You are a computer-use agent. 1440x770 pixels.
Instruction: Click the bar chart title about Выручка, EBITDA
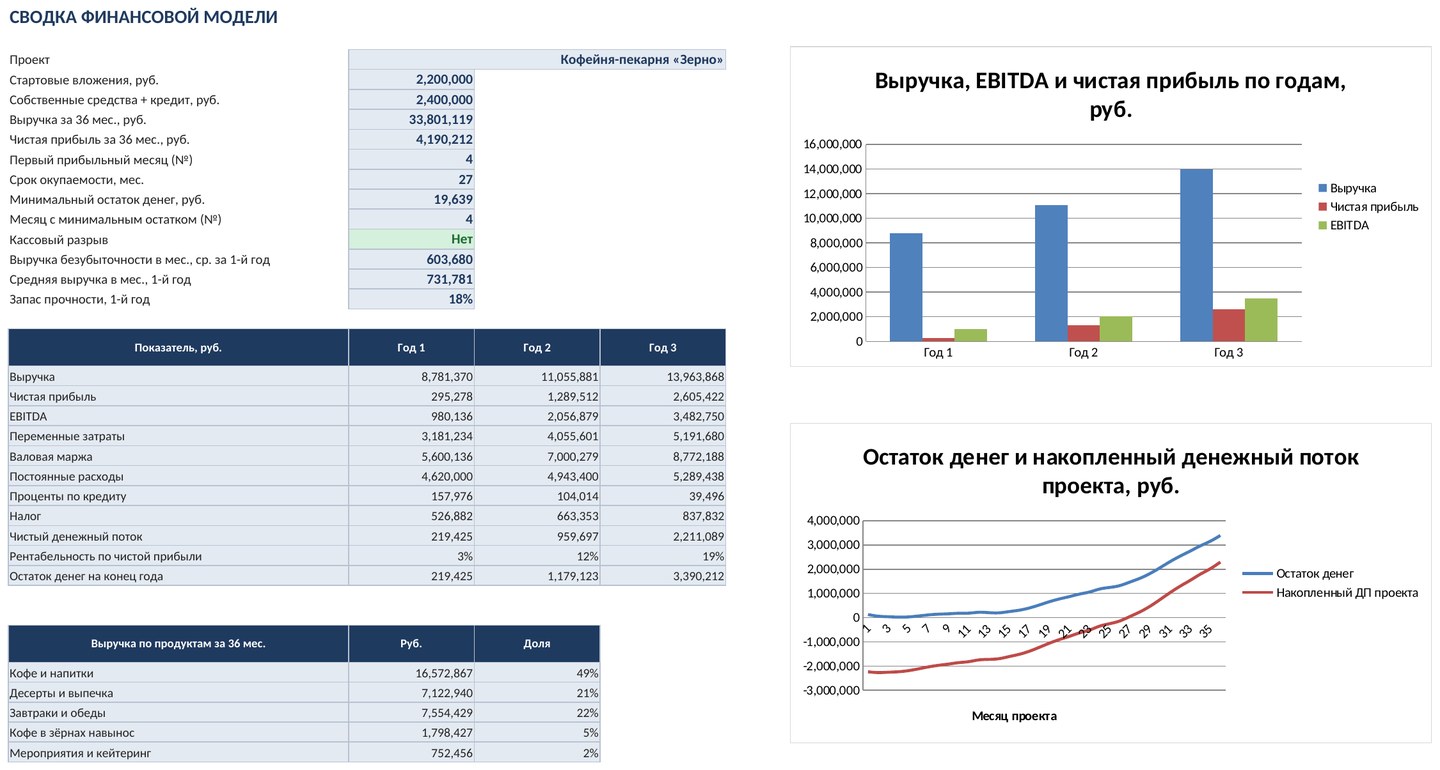point(1110,95)
